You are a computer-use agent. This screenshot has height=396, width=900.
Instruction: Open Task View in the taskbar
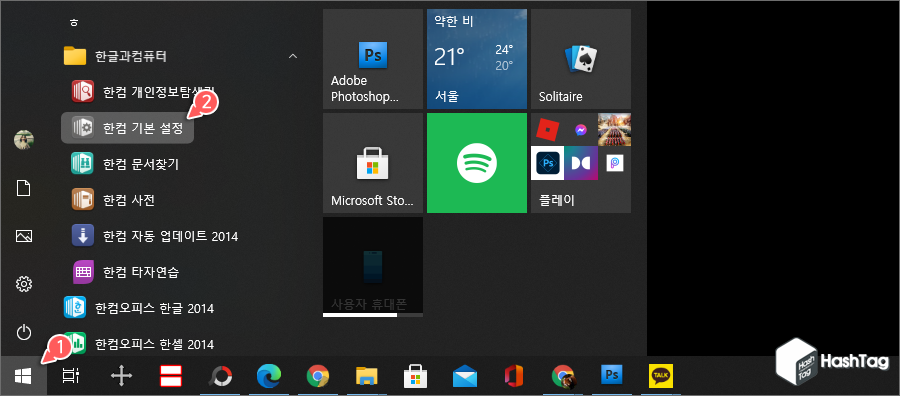coord(71,376)
